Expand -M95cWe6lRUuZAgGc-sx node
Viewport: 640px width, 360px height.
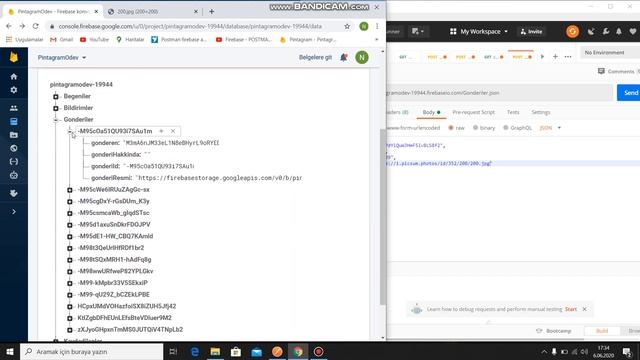[70, 190]
